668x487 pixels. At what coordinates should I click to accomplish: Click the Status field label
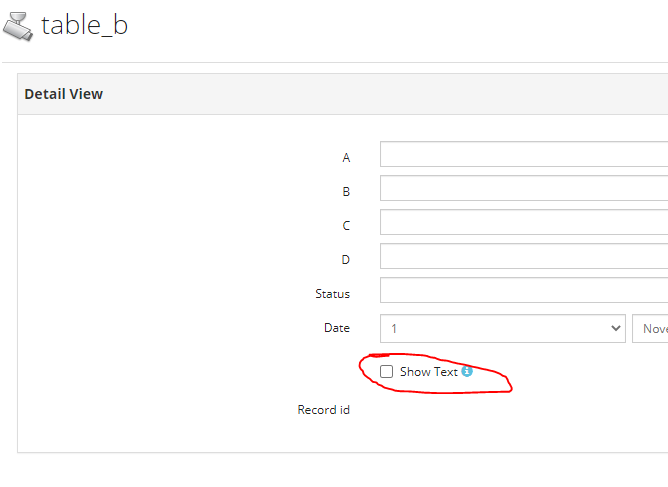click(x=332, y=294)
